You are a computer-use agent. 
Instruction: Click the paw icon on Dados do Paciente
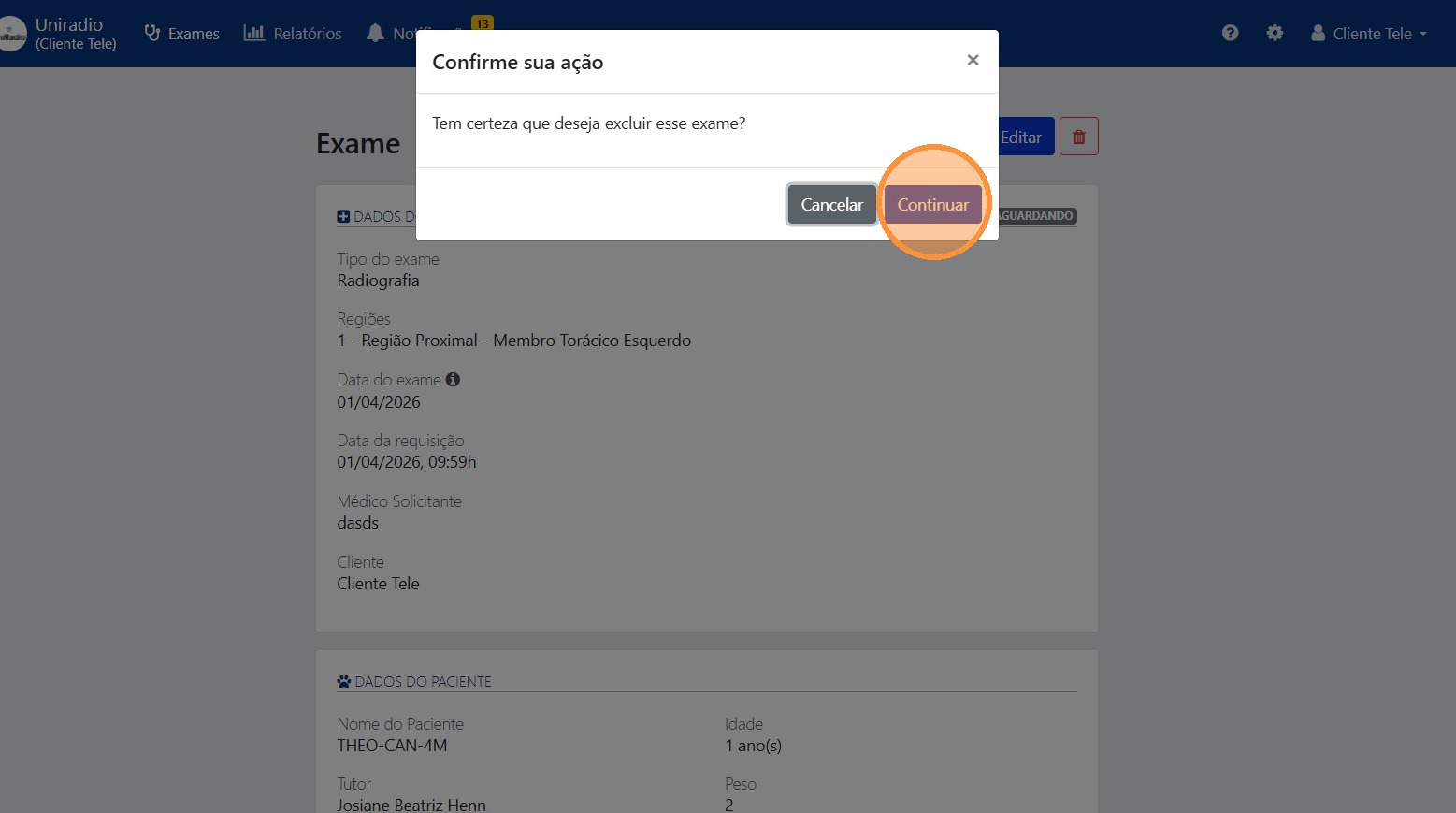click(343, 681)
